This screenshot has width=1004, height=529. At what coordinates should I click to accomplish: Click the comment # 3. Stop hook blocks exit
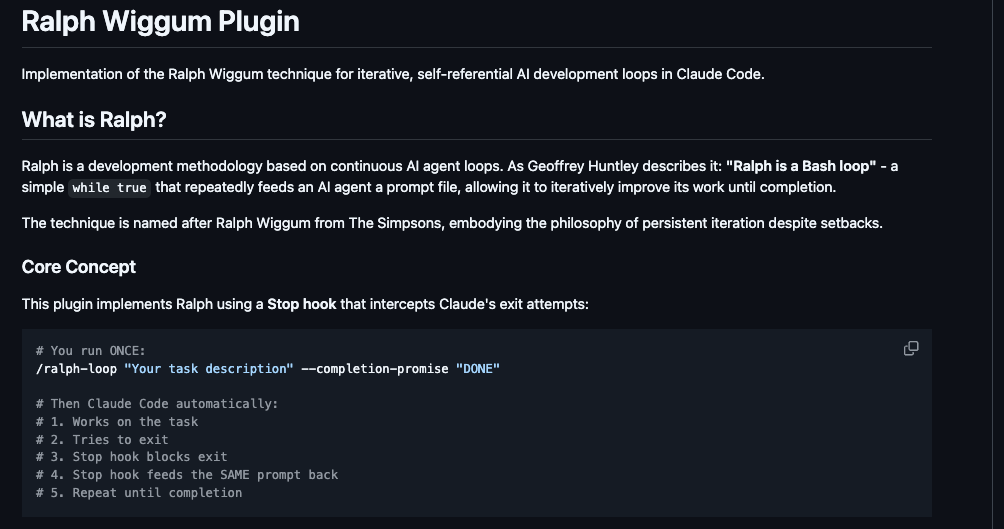132,457
